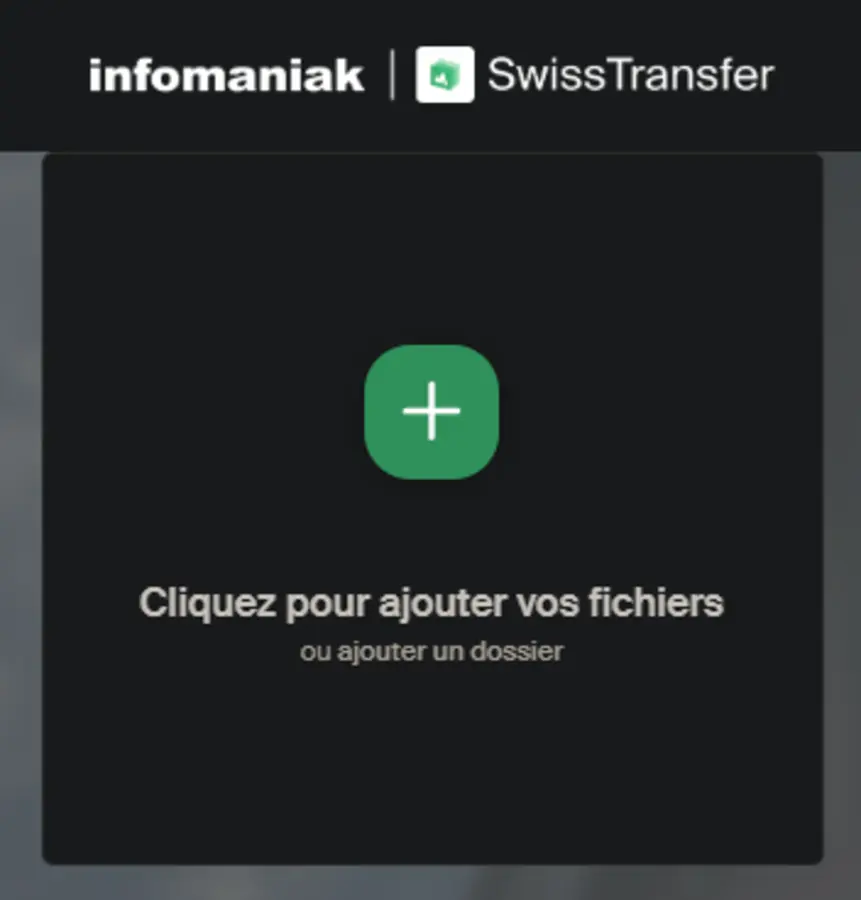Click the vertical divider between the logos

[x=392, y=75]
